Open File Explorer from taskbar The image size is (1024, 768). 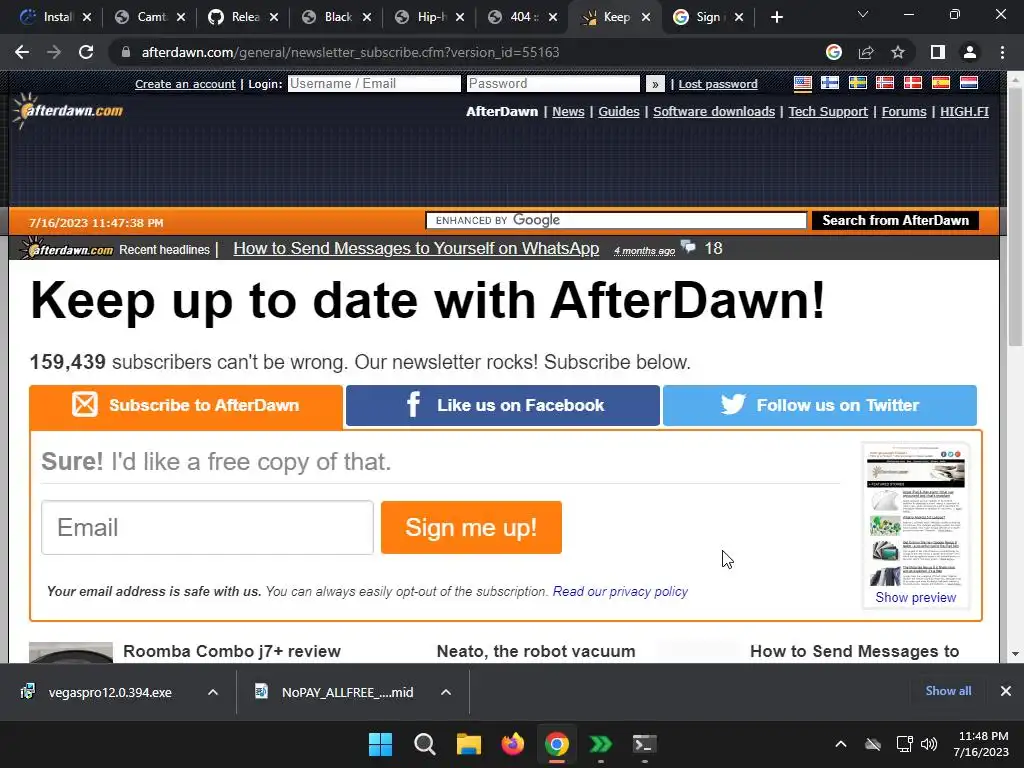click(x=468, y=744)
